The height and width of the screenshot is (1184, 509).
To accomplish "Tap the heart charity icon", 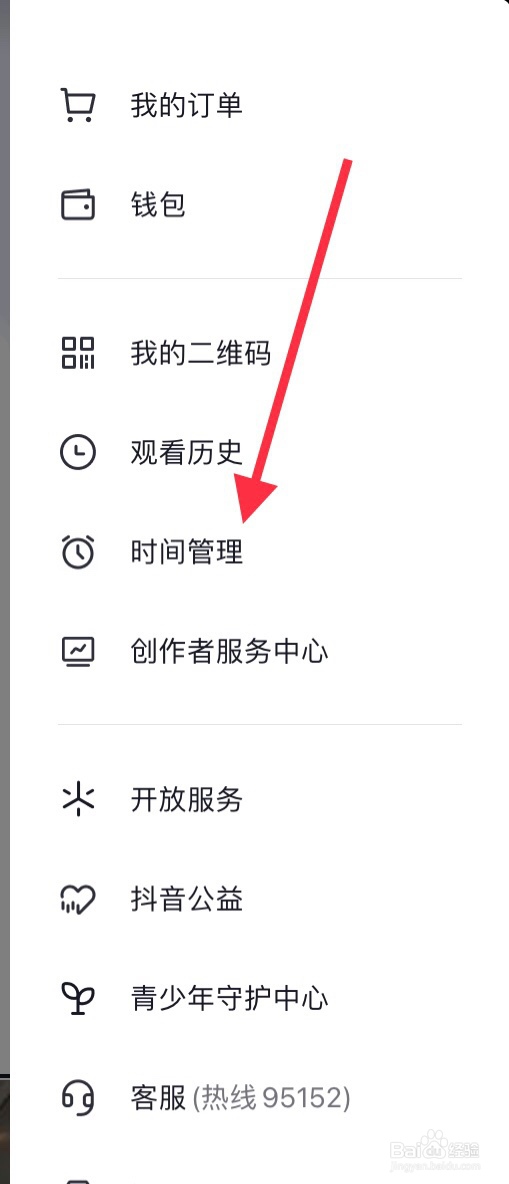I will 78,899.
